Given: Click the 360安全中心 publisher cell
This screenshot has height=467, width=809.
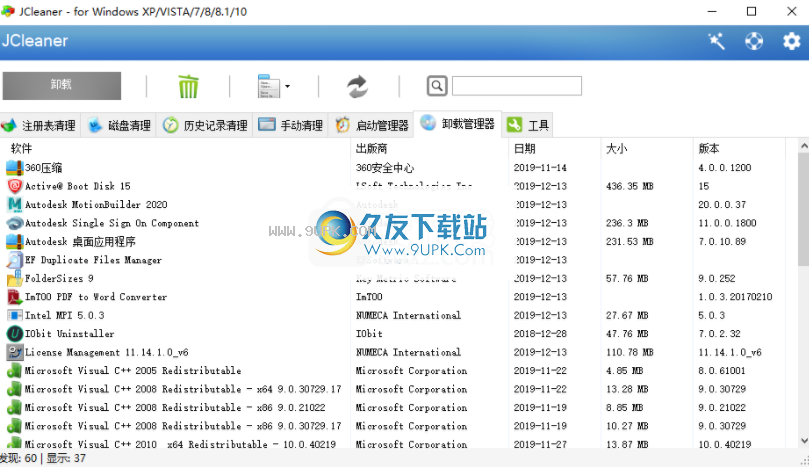Looking at the screenshot, I should (385, 168).
